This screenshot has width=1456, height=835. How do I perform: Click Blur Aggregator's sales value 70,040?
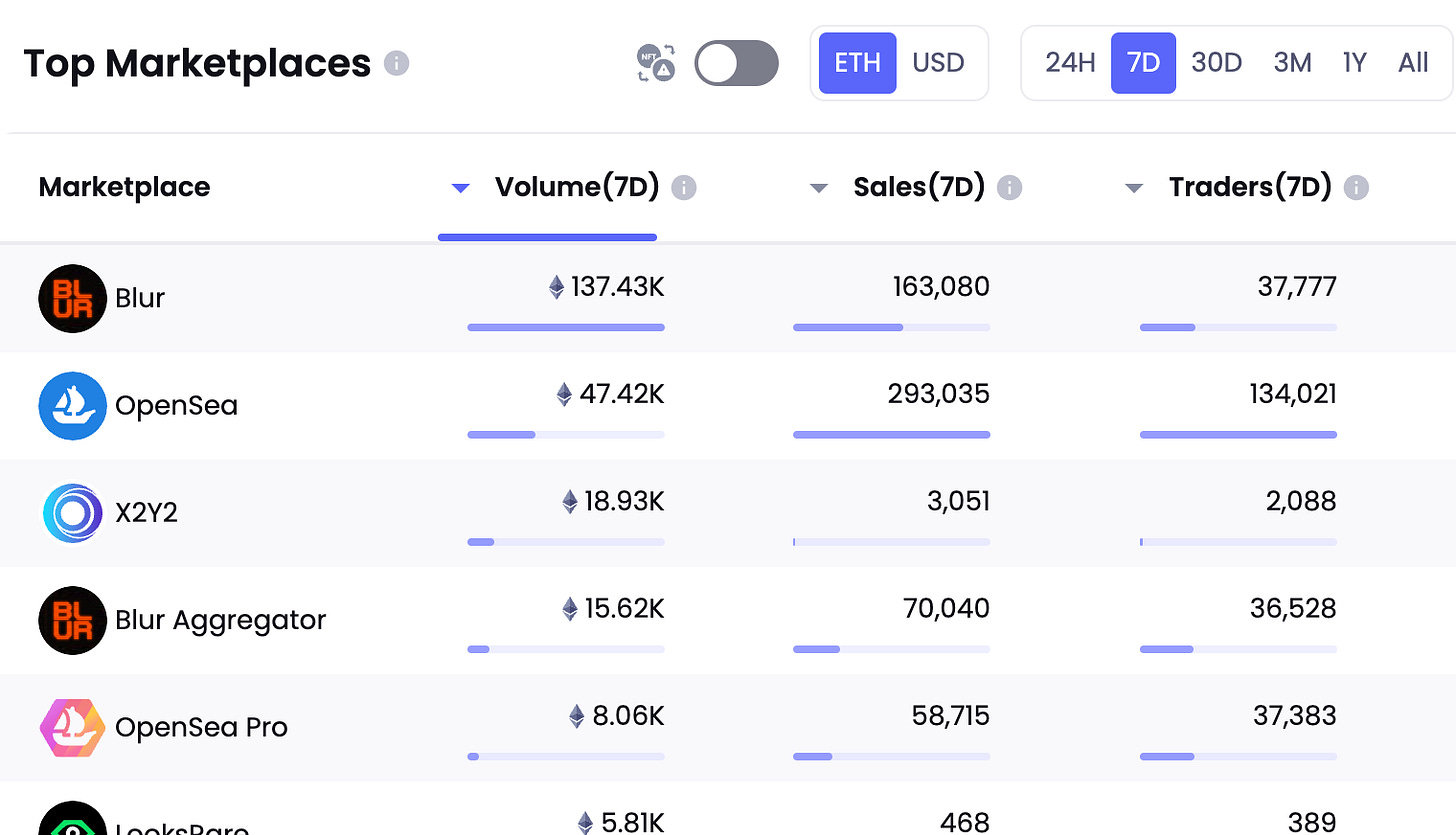[946, 608]
